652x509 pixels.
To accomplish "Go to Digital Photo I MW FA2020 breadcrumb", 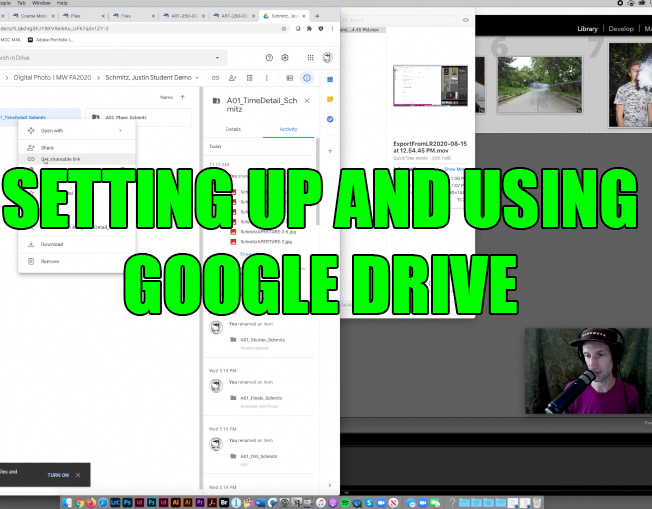I will point(52,78).
